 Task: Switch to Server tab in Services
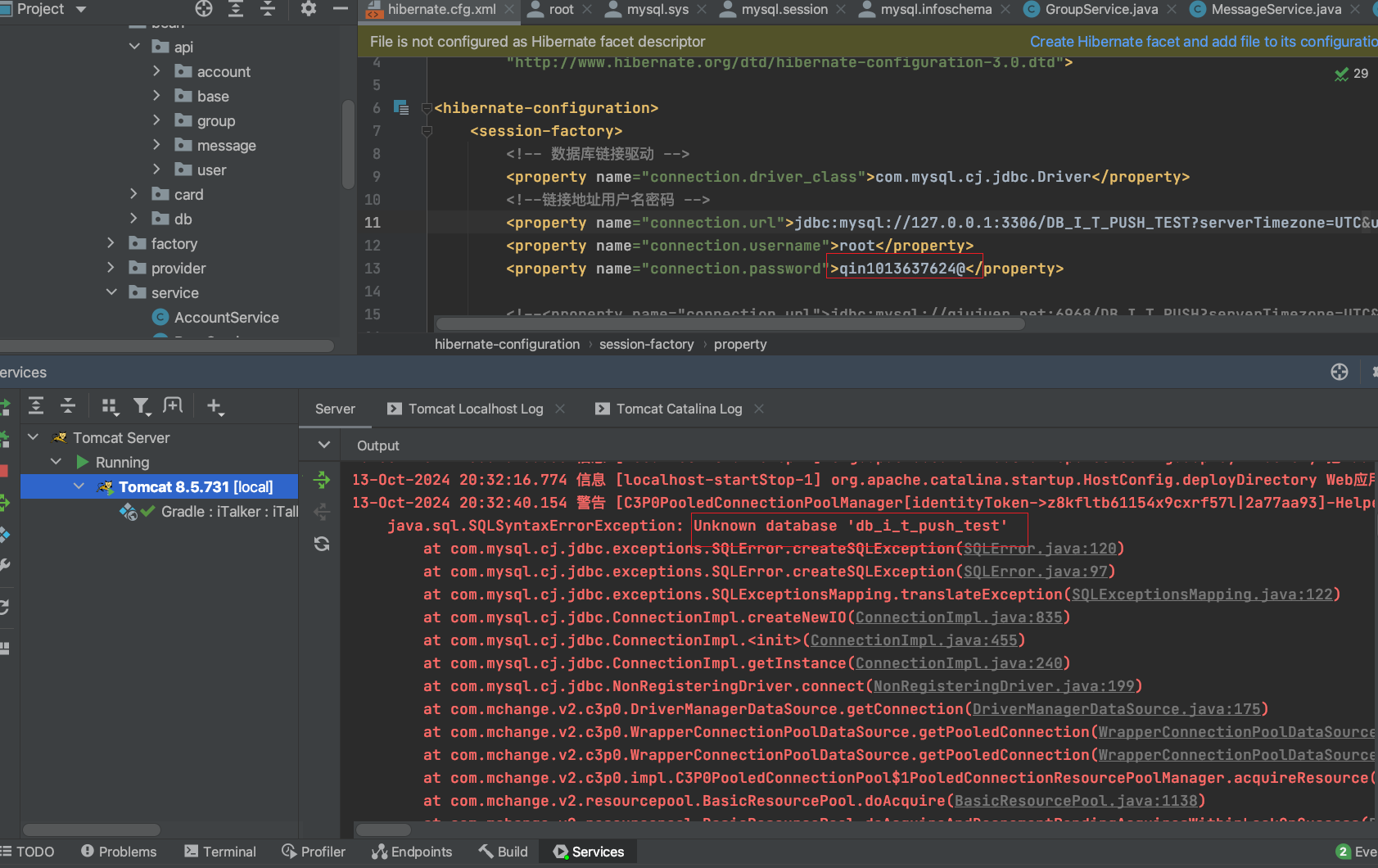(335, 409)
